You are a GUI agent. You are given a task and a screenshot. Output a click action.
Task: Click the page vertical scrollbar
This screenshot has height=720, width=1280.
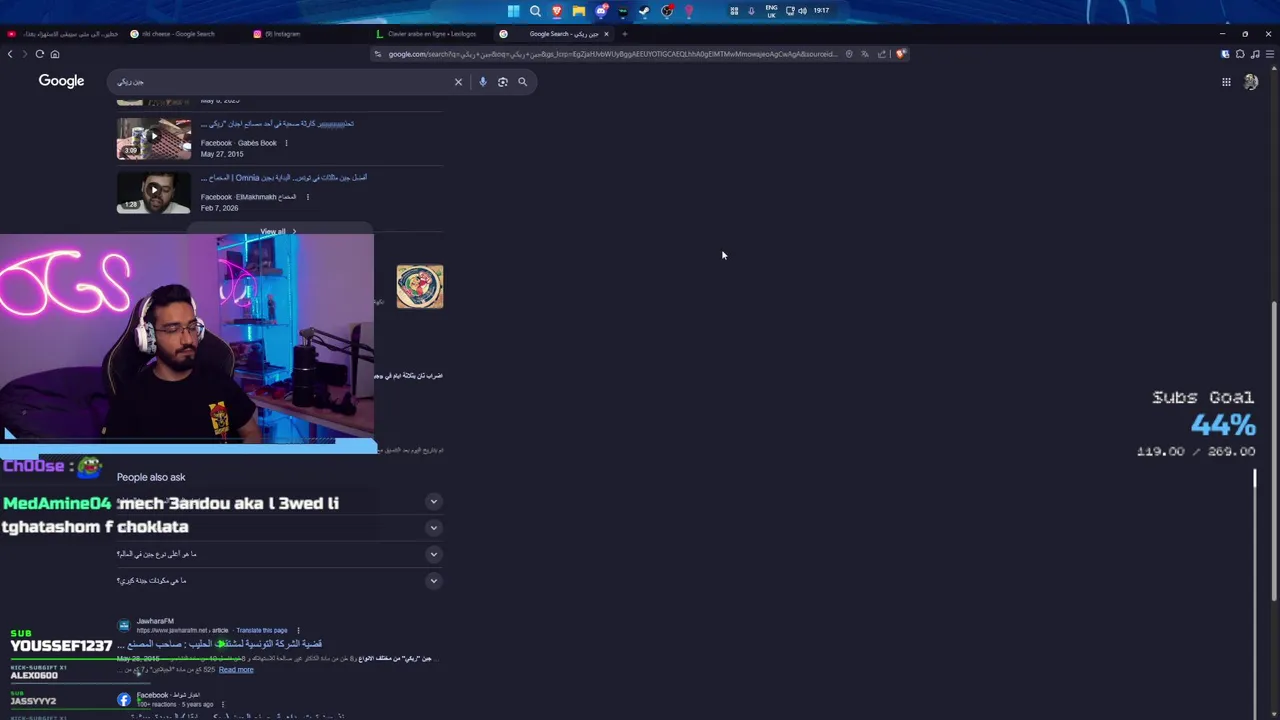tap(1273, 450)
